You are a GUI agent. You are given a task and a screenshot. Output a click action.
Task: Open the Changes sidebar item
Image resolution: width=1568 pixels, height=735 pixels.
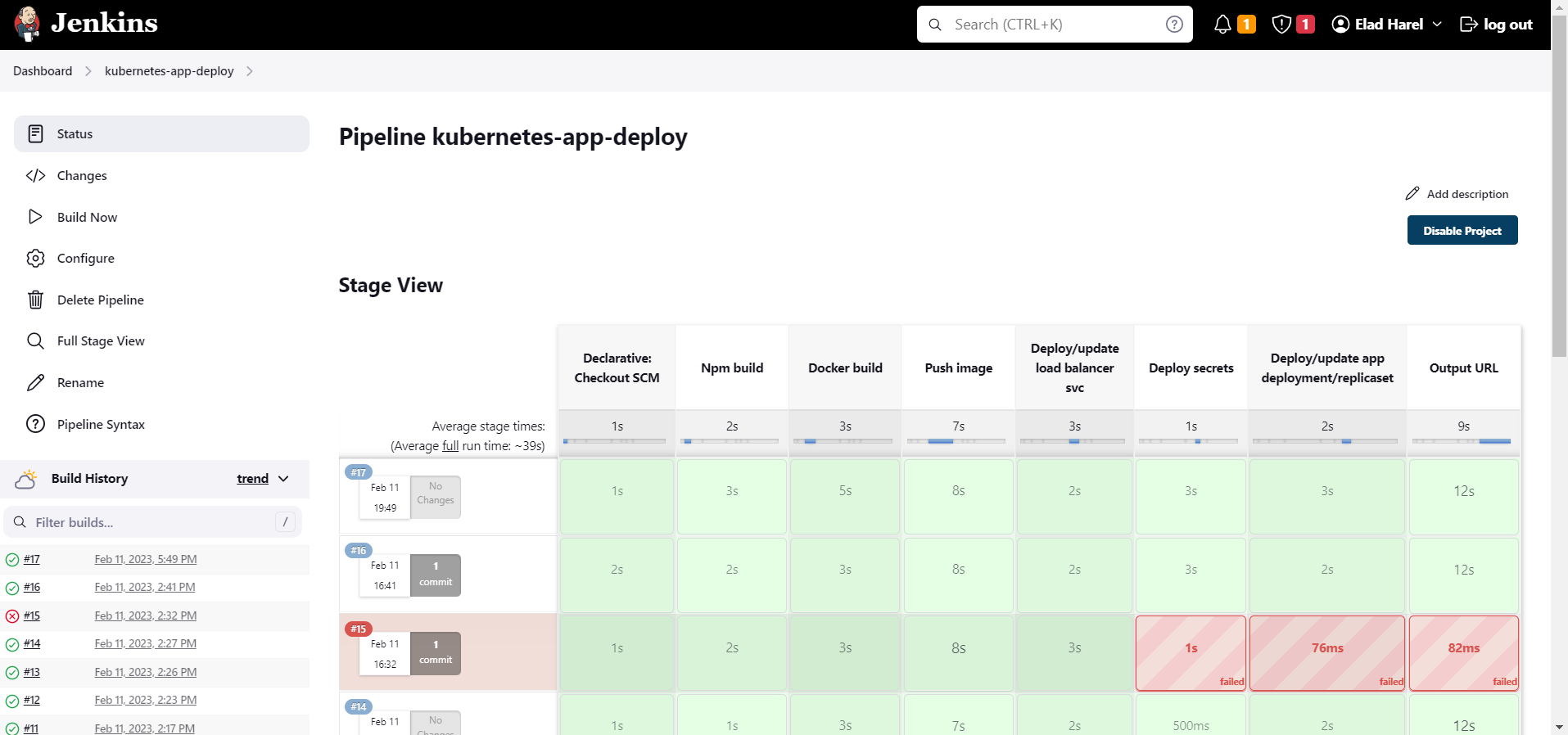click(x=161, y=175)
